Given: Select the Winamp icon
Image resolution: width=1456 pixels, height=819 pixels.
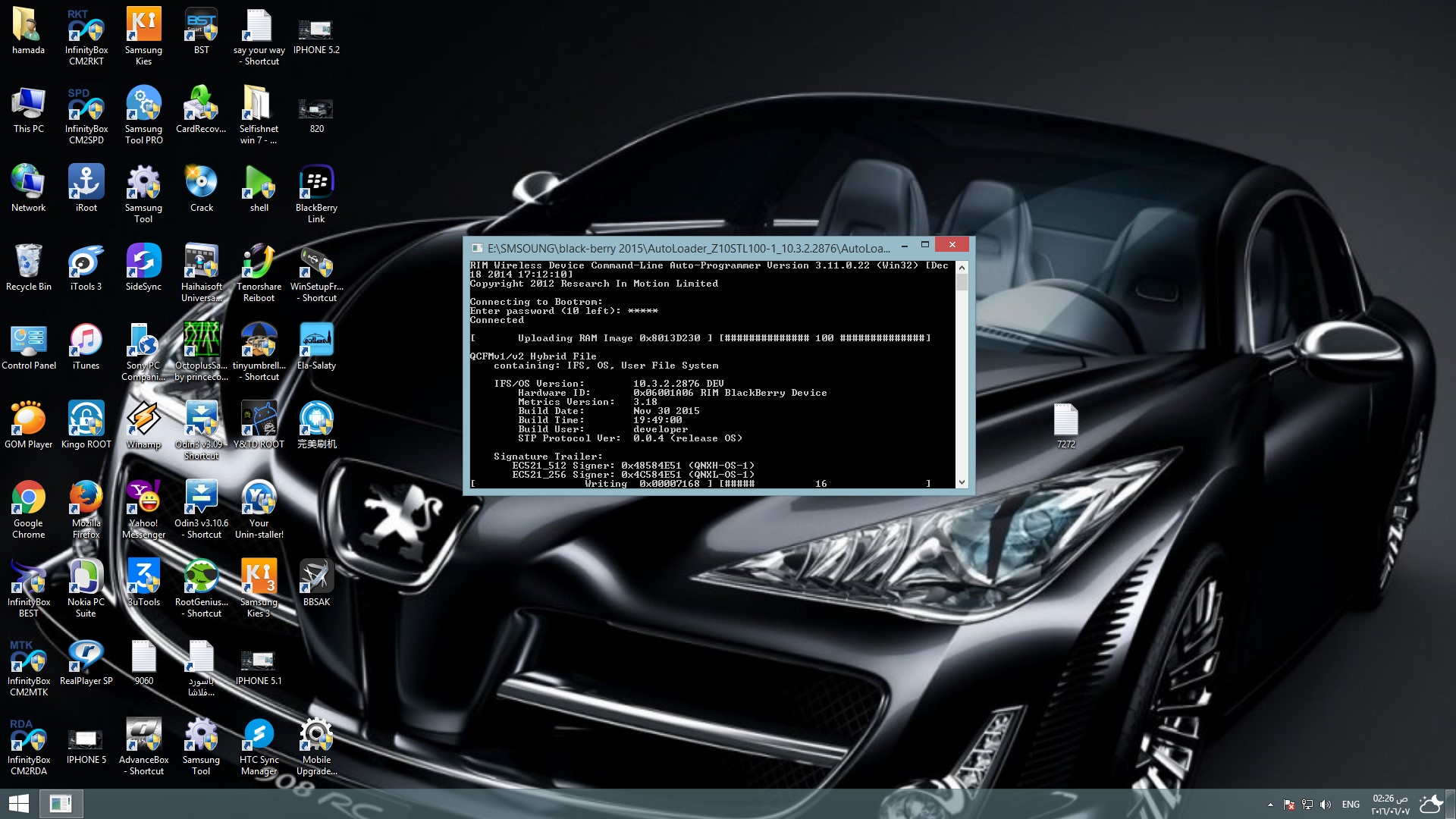Looking at the screenshot, I should tap(143, 426).
